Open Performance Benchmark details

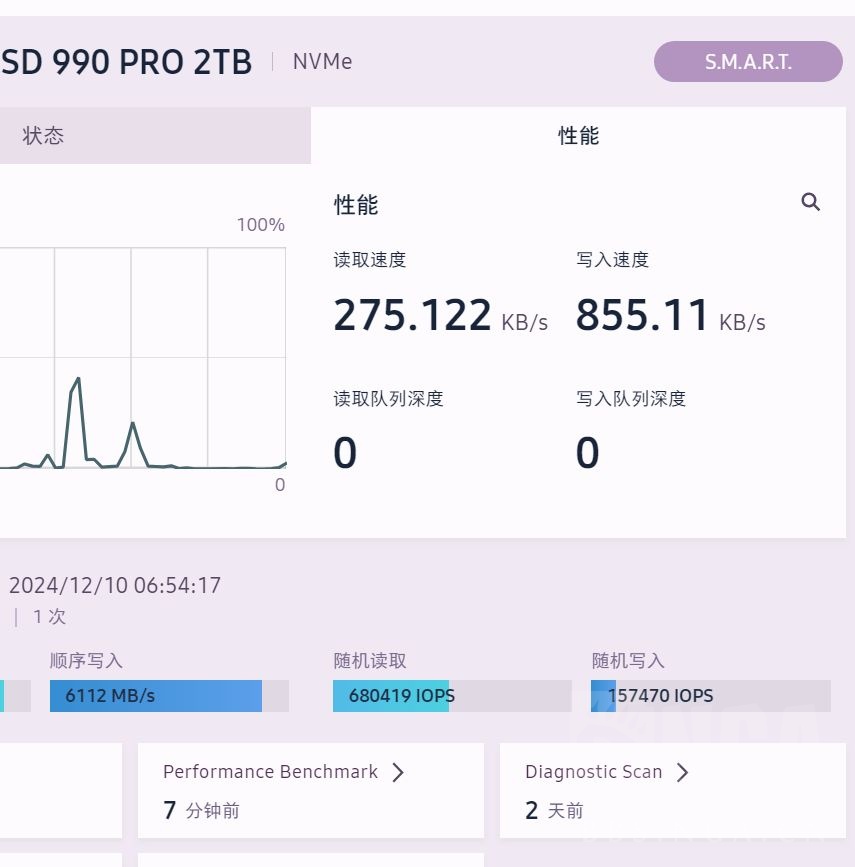point(270,772)
